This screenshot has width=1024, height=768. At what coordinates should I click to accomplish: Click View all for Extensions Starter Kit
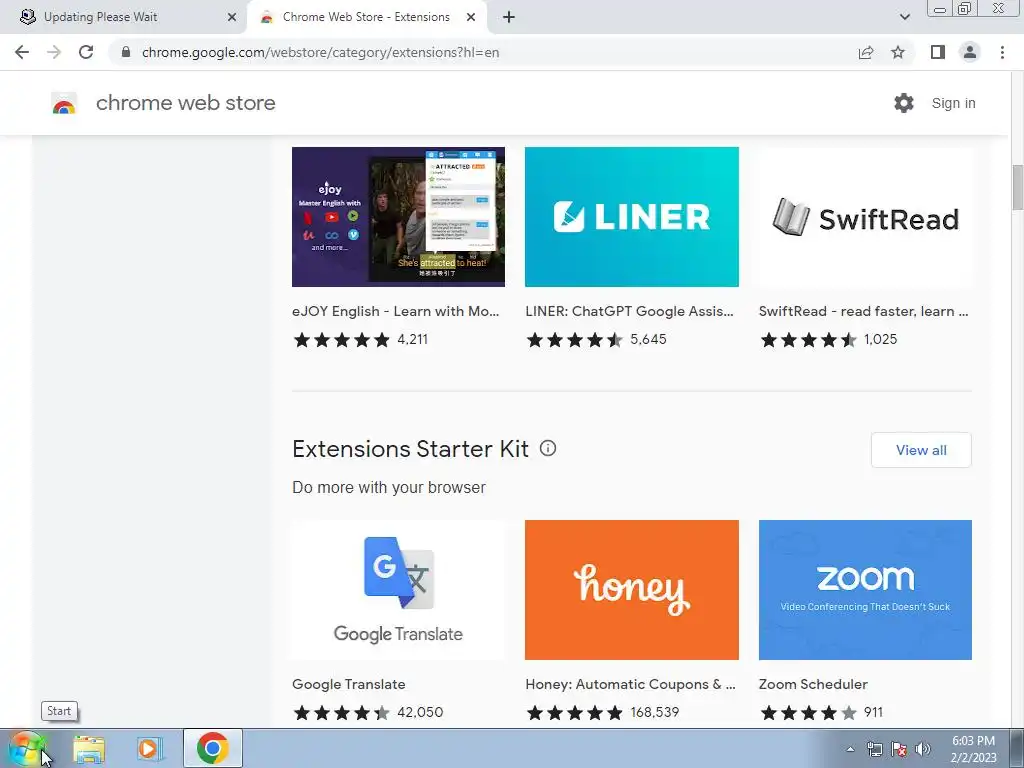[x=921, y=450]
